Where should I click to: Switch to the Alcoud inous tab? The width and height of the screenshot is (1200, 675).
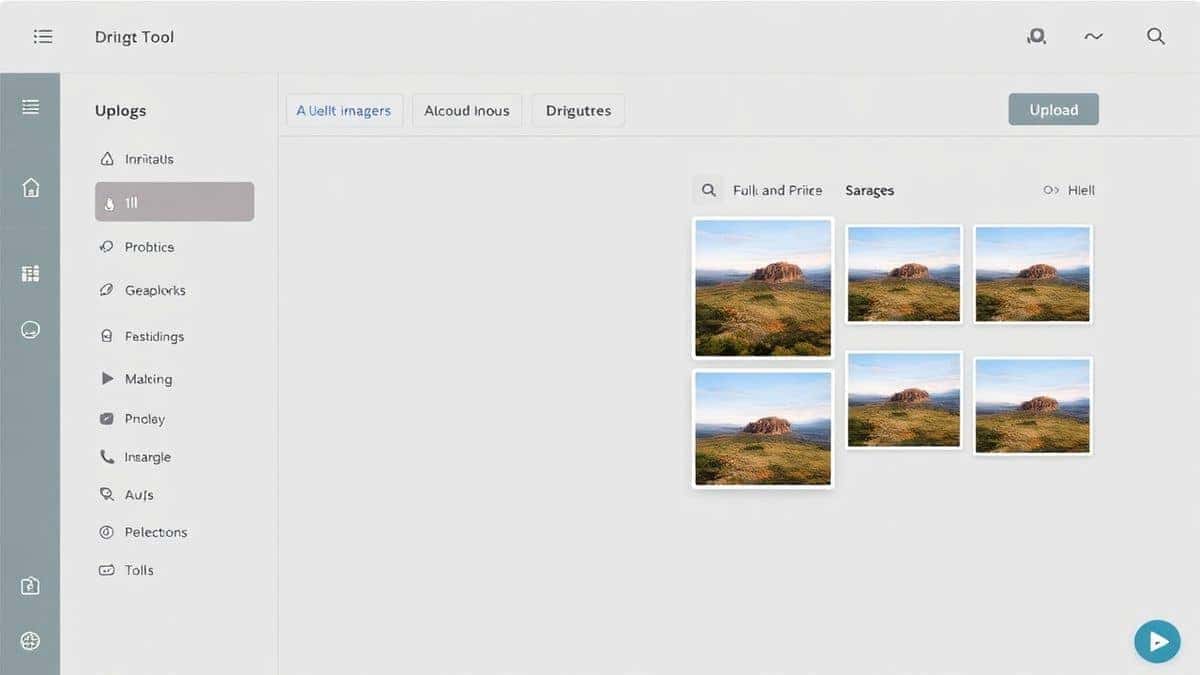click(x=467, y=110)
